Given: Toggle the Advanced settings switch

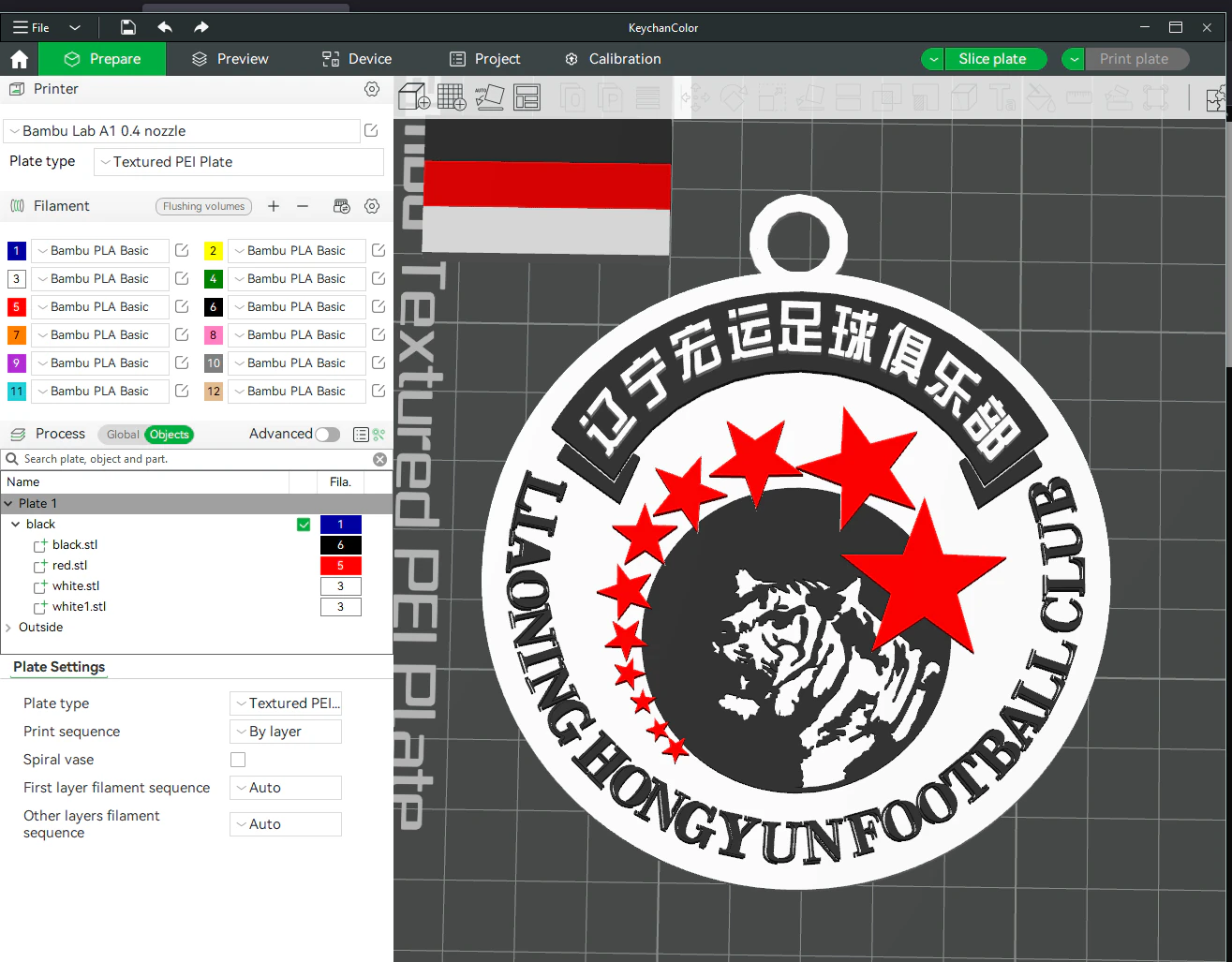Looking at the screenshot, I should 327,435.
